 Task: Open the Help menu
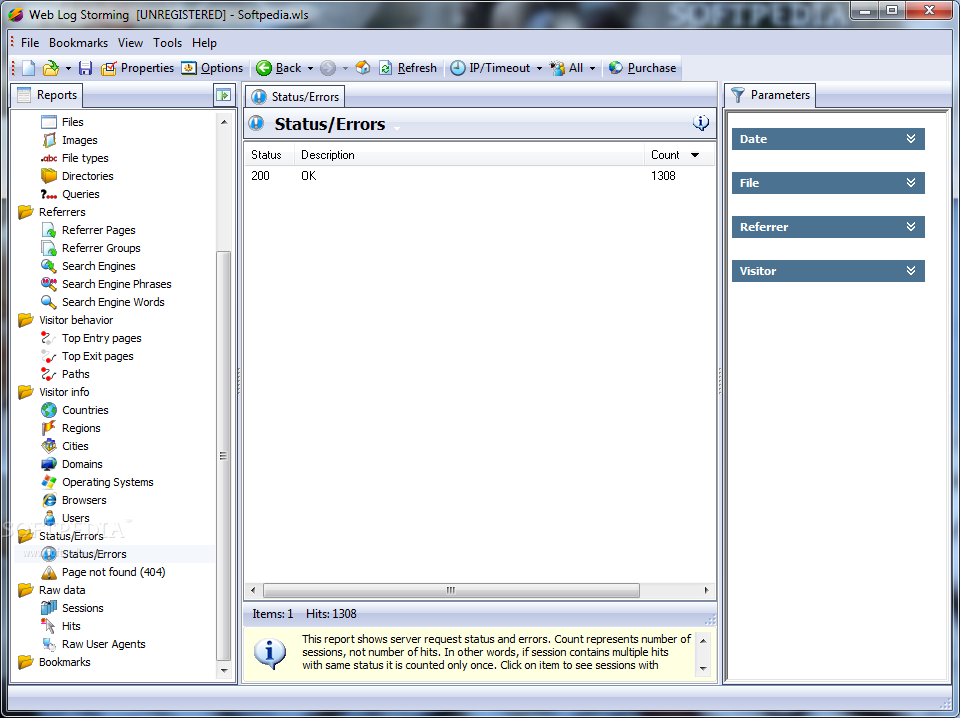(204, 43)
